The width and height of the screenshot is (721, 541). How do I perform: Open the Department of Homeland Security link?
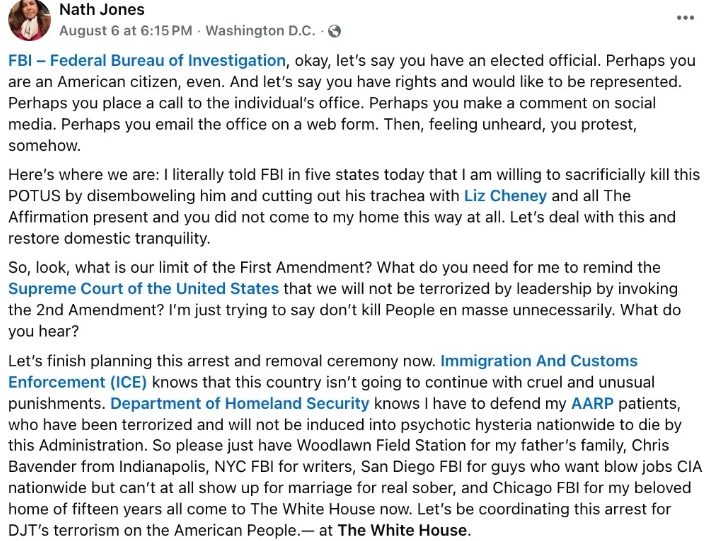click(x=239, y=403)
